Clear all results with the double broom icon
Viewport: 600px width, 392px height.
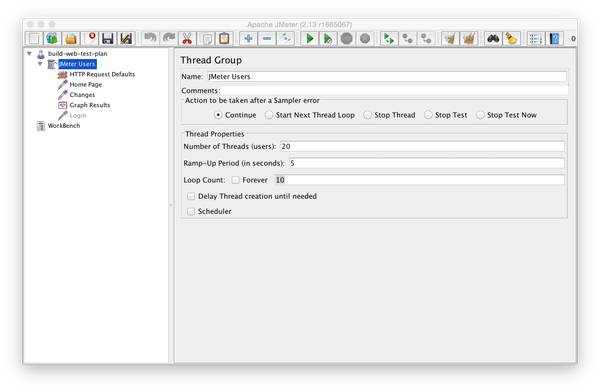(x=469, y=39)
